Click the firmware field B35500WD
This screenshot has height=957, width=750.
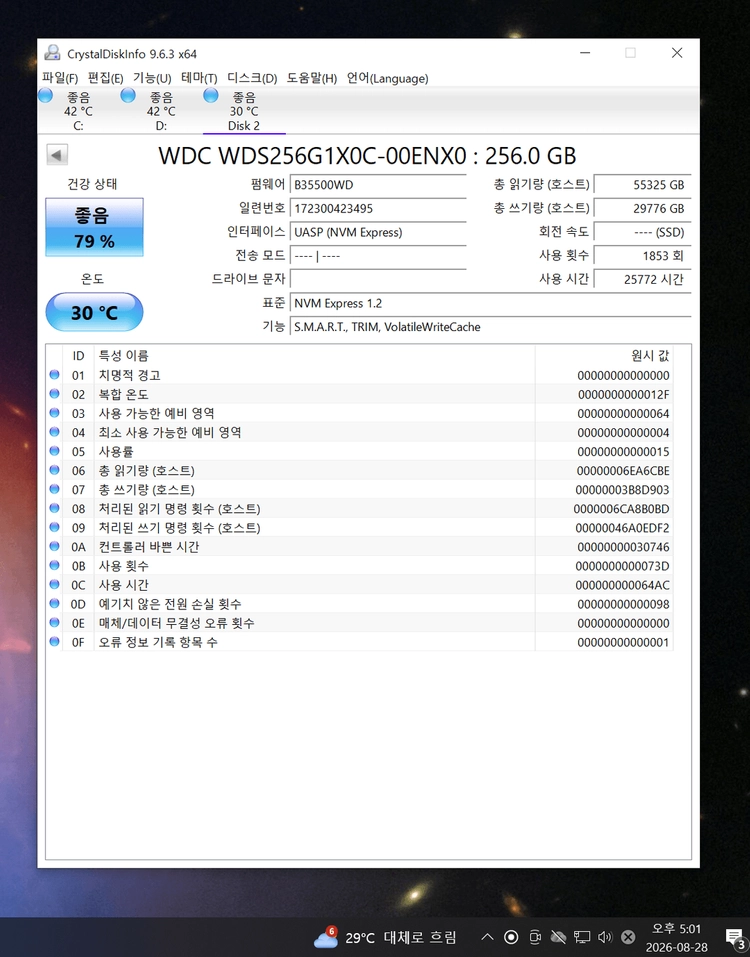point(378,185)
